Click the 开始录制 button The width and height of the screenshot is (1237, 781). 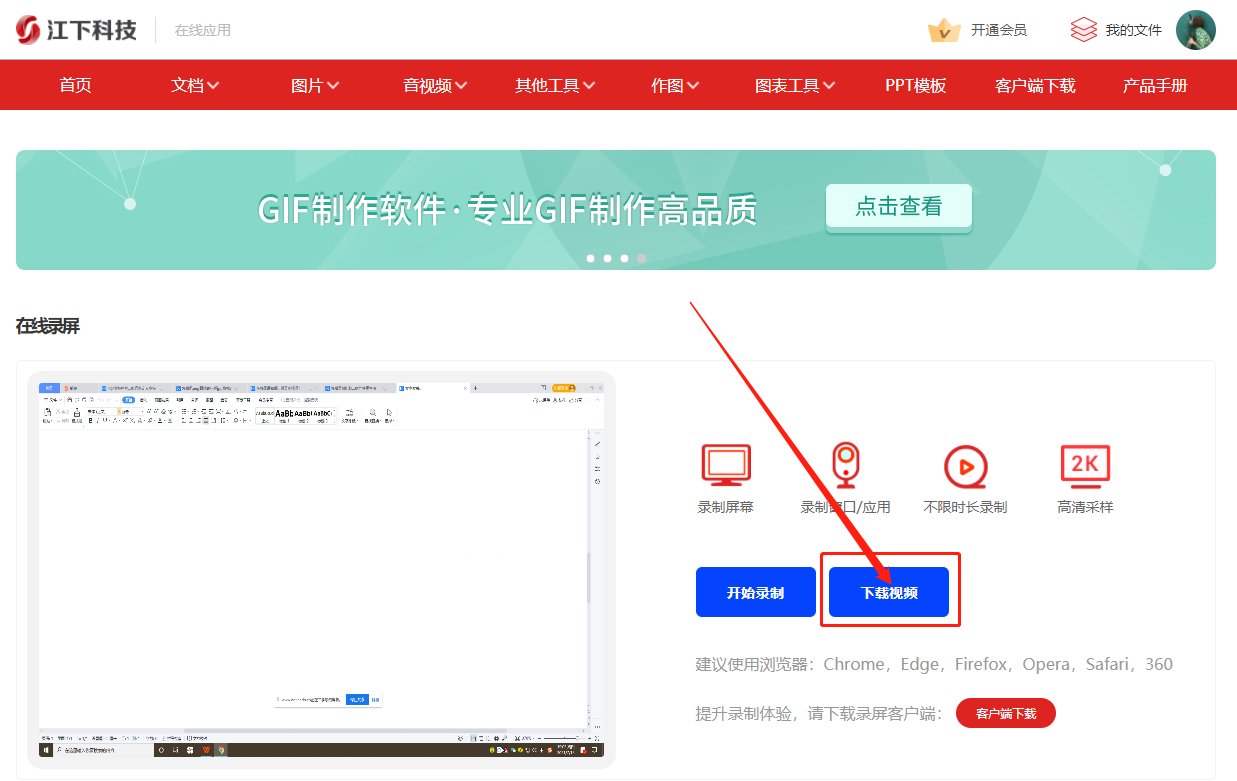pyautogui.click(x=755, y=591)
